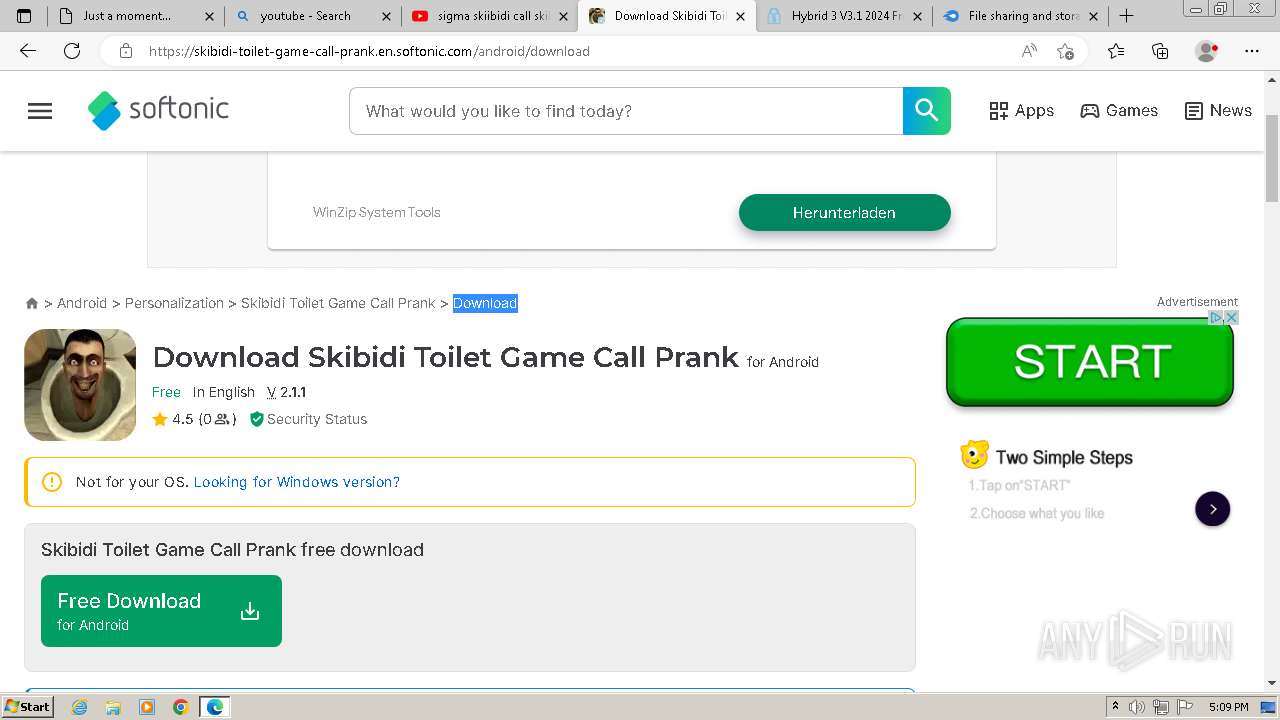Open the Favorites list
Viewport: 1280px width, 720px height.
coord(1116,51)
